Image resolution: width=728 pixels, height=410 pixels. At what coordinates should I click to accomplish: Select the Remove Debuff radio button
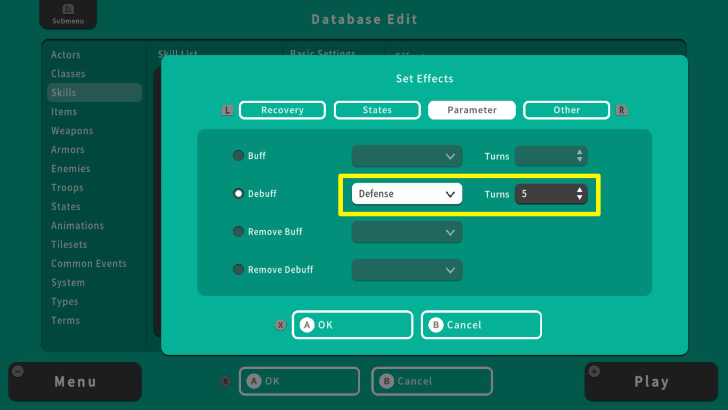tap(238, 270)
